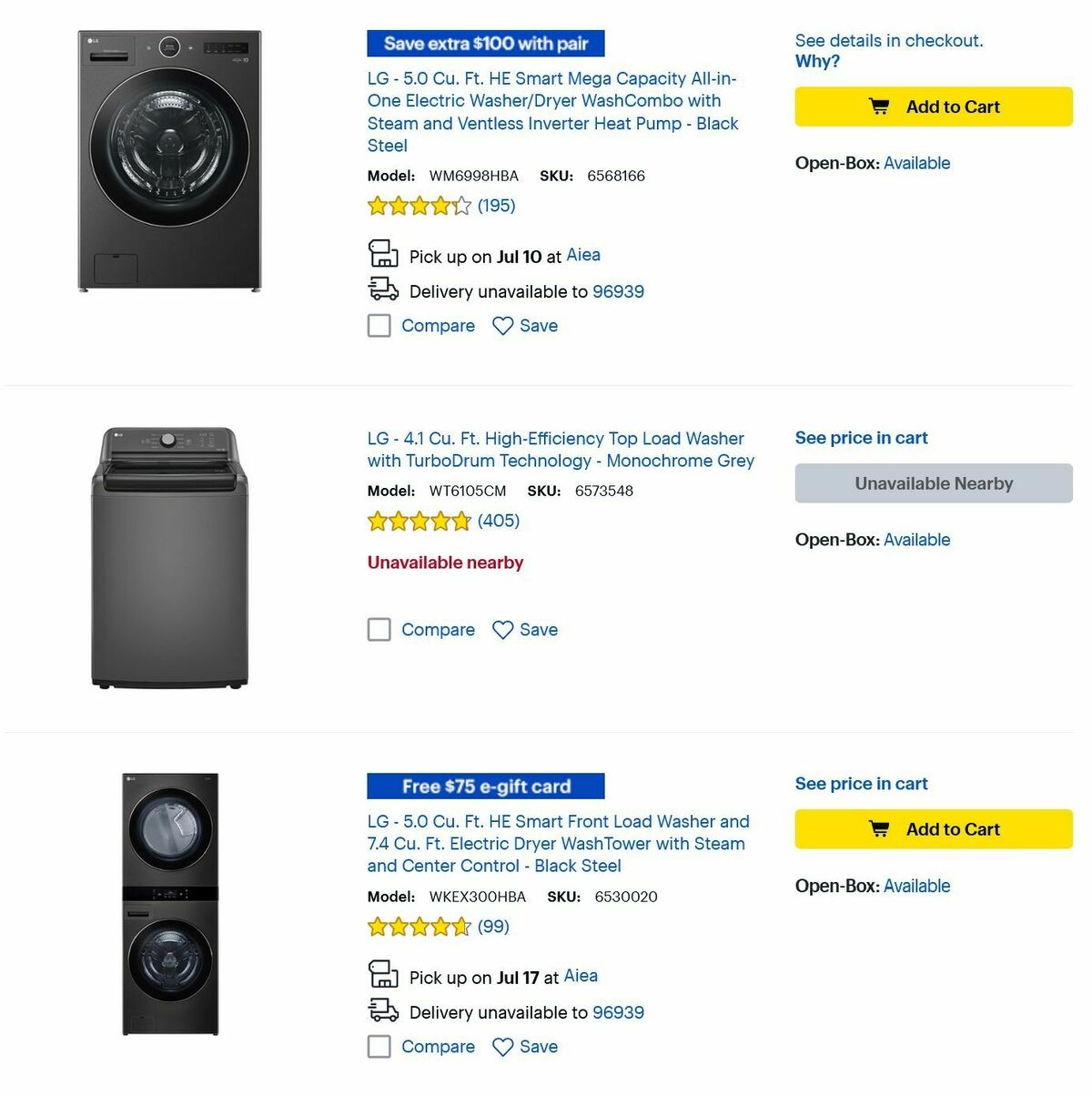Image resolution: width=1092 pixels, height=1096 pixels.
Task: Click the delivery truck icon for WKEX300HBA
Action: (383, 1010)
